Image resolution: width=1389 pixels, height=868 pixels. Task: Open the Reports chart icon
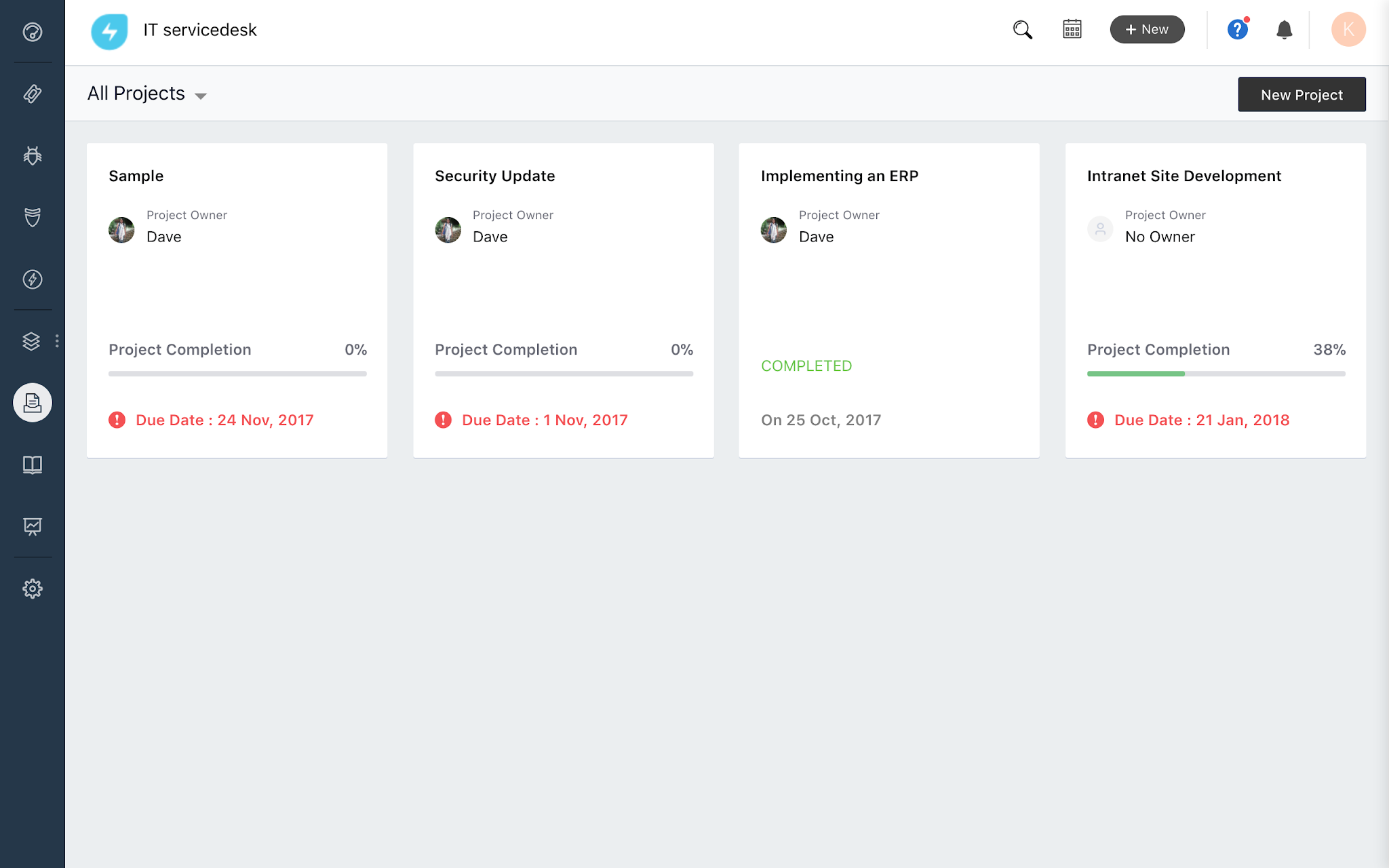point(33,526)
